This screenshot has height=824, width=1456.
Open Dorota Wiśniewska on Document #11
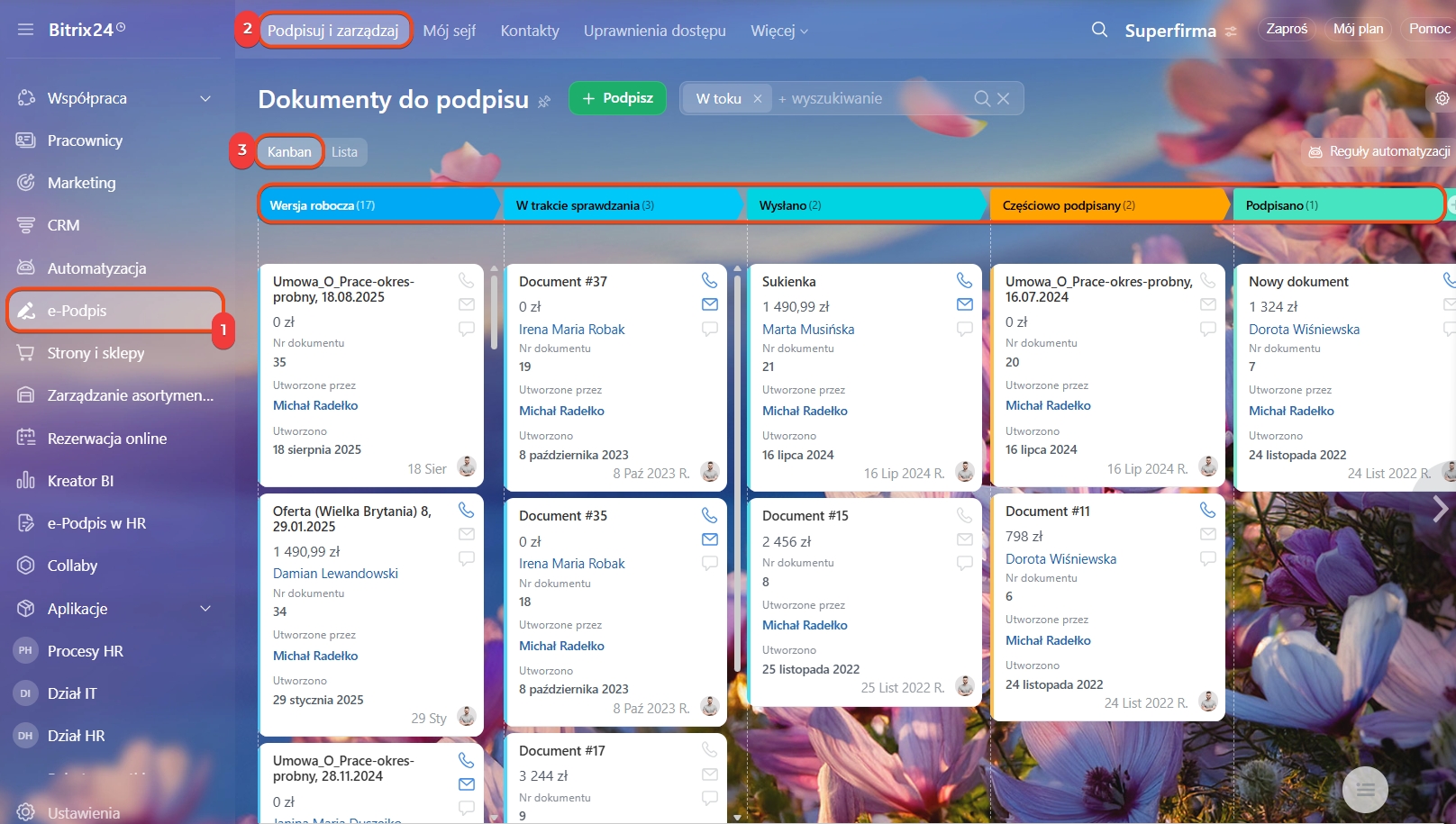click(x=1060, y=559)
